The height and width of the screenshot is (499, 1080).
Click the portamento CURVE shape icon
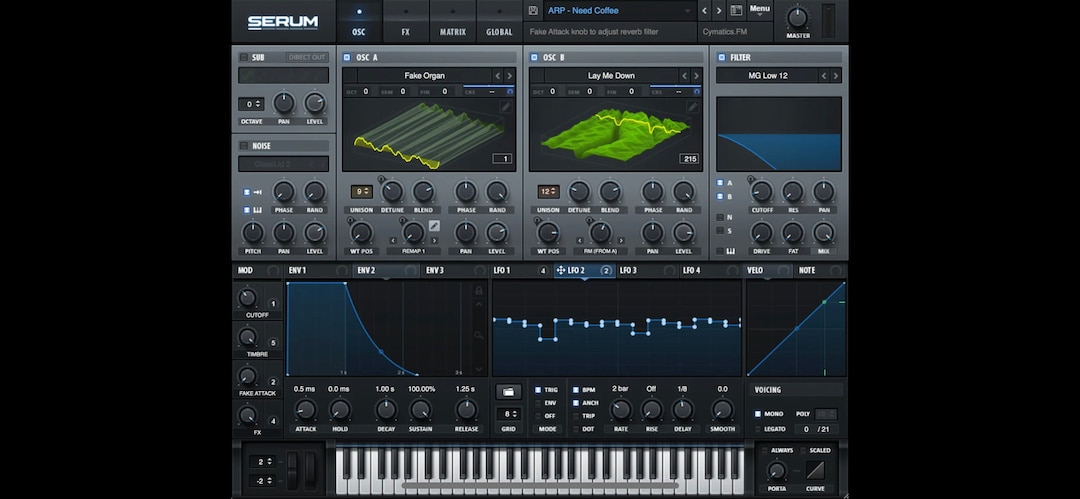coord(816,470)
